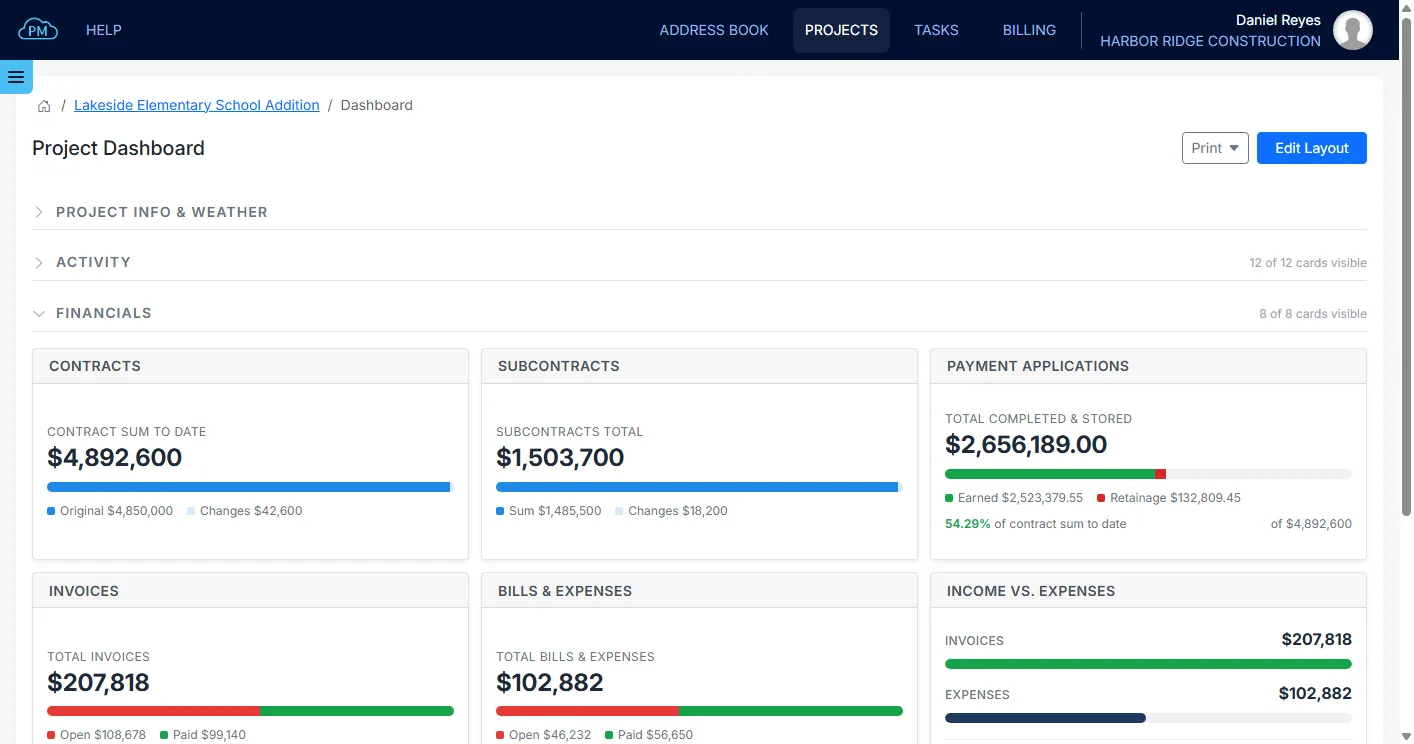The width and height of the screenshot is (1414, 744).
Task: Click the Income vs. Expenses card header
Action: pyautogui.click(x=1148, y=591)
